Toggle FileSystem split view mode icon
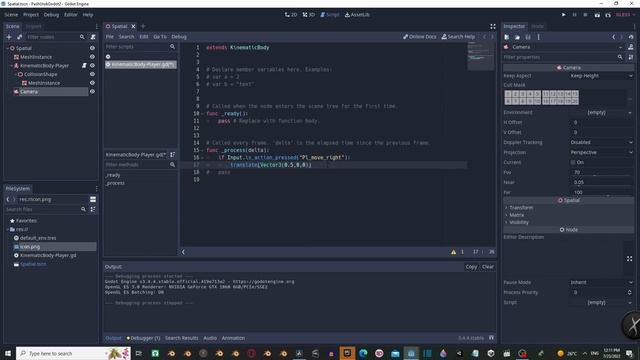 point(93,199)
